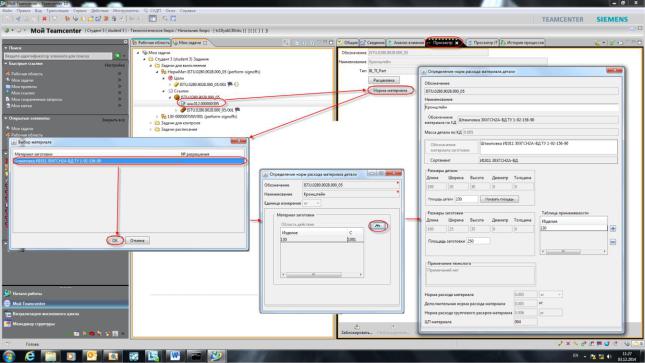Click the calculate area button beside 'Площадь детали'
Screen dimensions: 645x363
pos(499,199)
